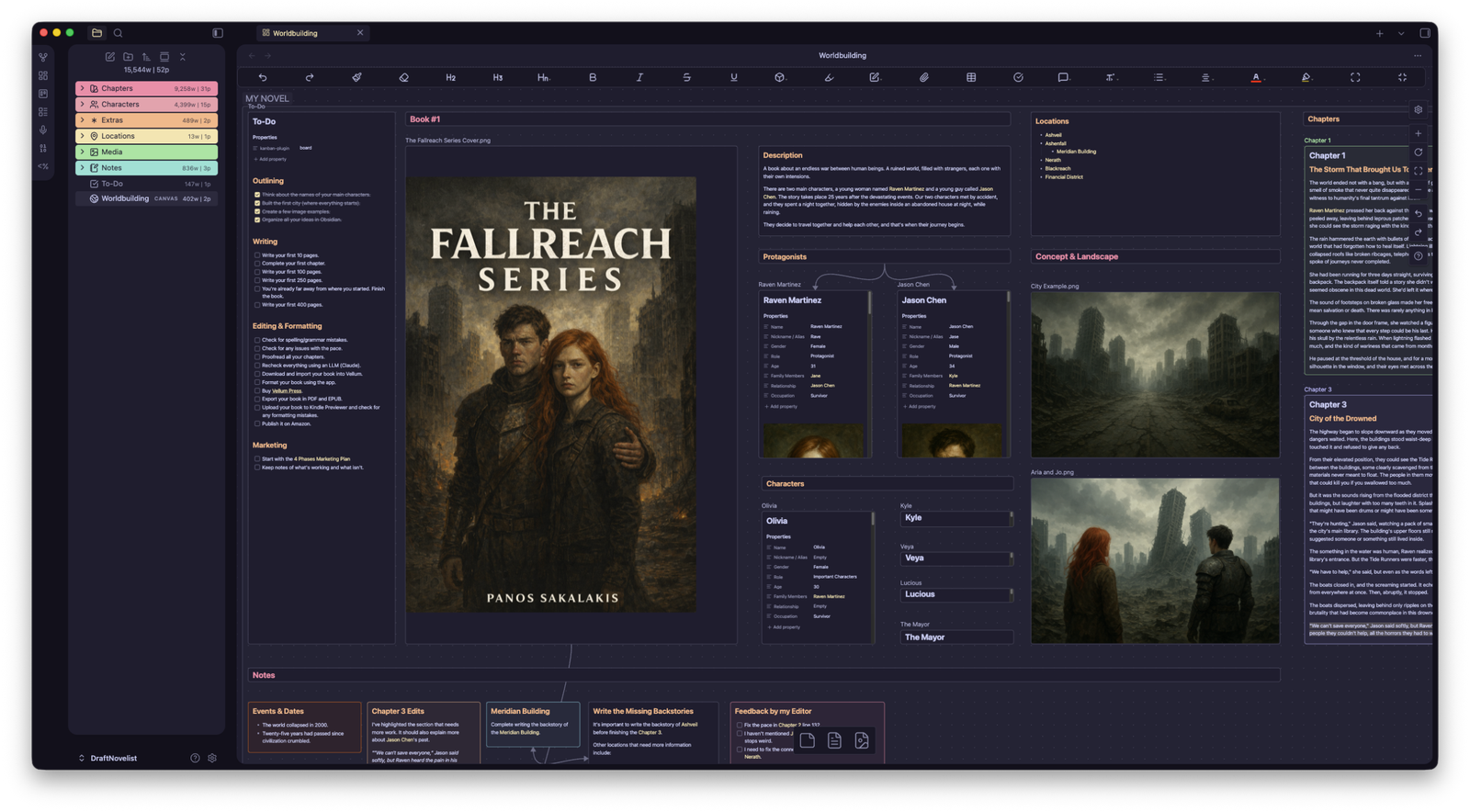1470x812 pixels.
Task: Click 'Add property' in the Raven Martinez card
Action: [x=783, y=406]
